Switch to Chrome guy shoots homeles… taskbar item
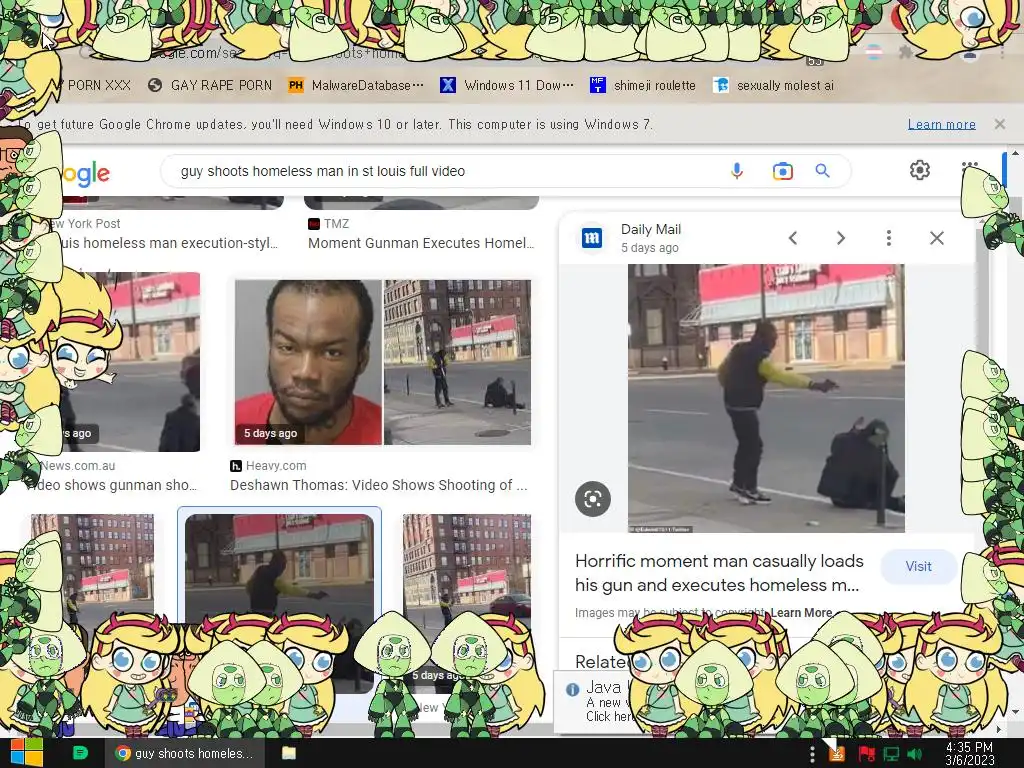Image resolution: width=1024 pixels, height=768 pixels. [x=184, y=753]
